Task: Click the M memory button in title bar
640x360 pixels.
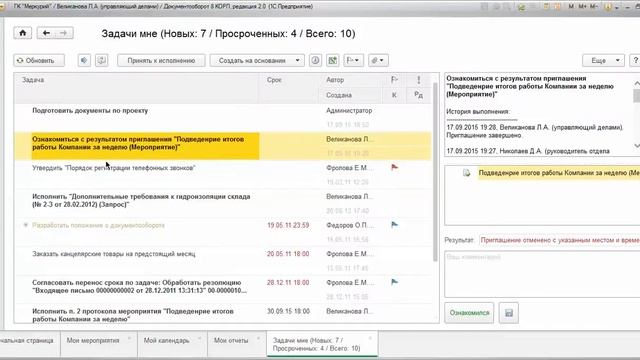Action: 571,7
